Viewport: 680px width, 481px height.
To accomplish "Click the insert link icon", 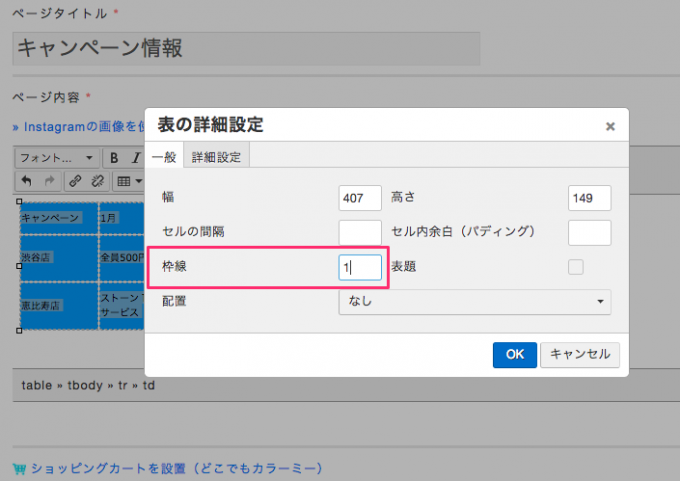I will 75,180.
